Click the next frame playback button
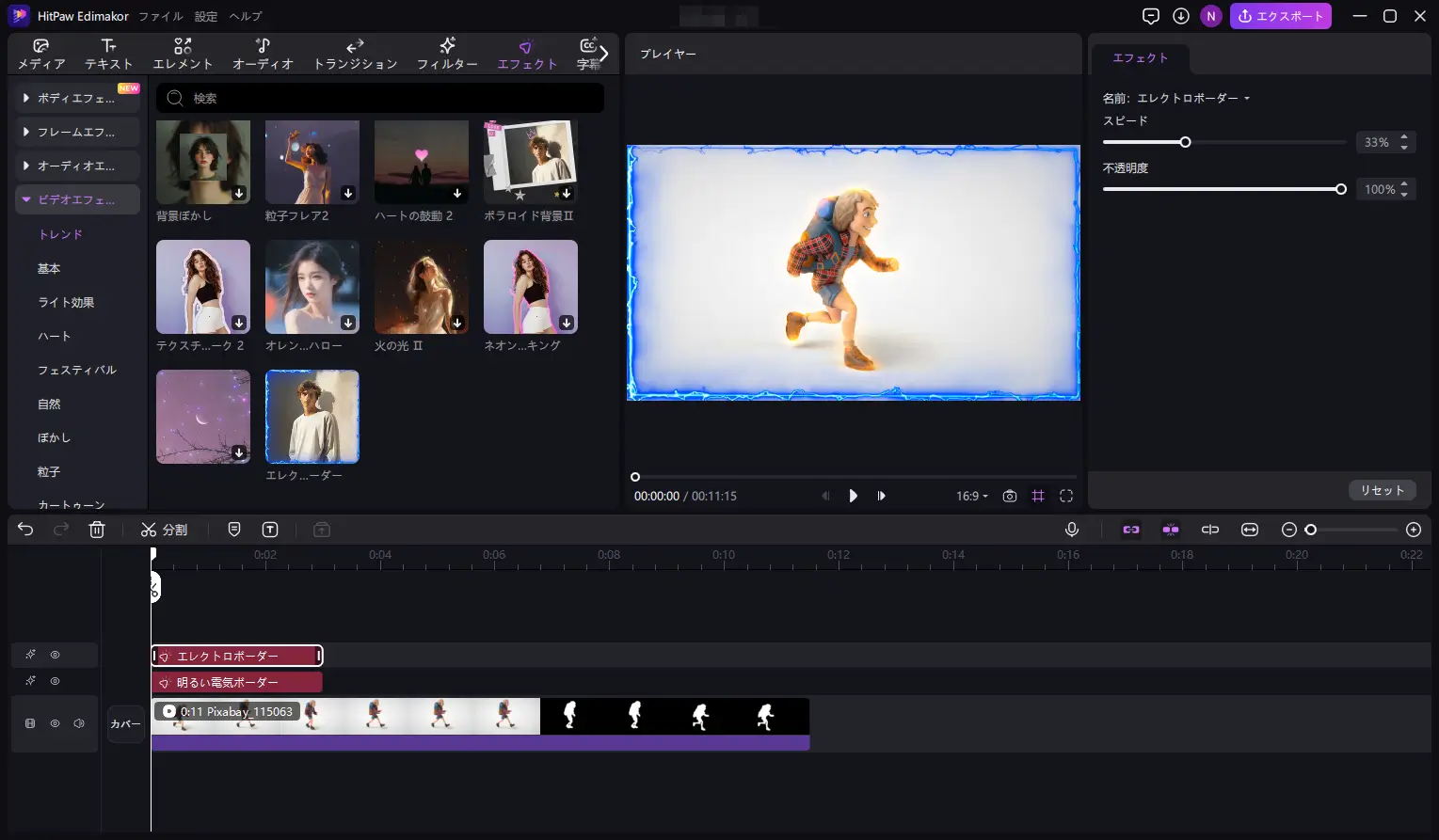This screenshot has height=840, width=1439. [882, 496]
